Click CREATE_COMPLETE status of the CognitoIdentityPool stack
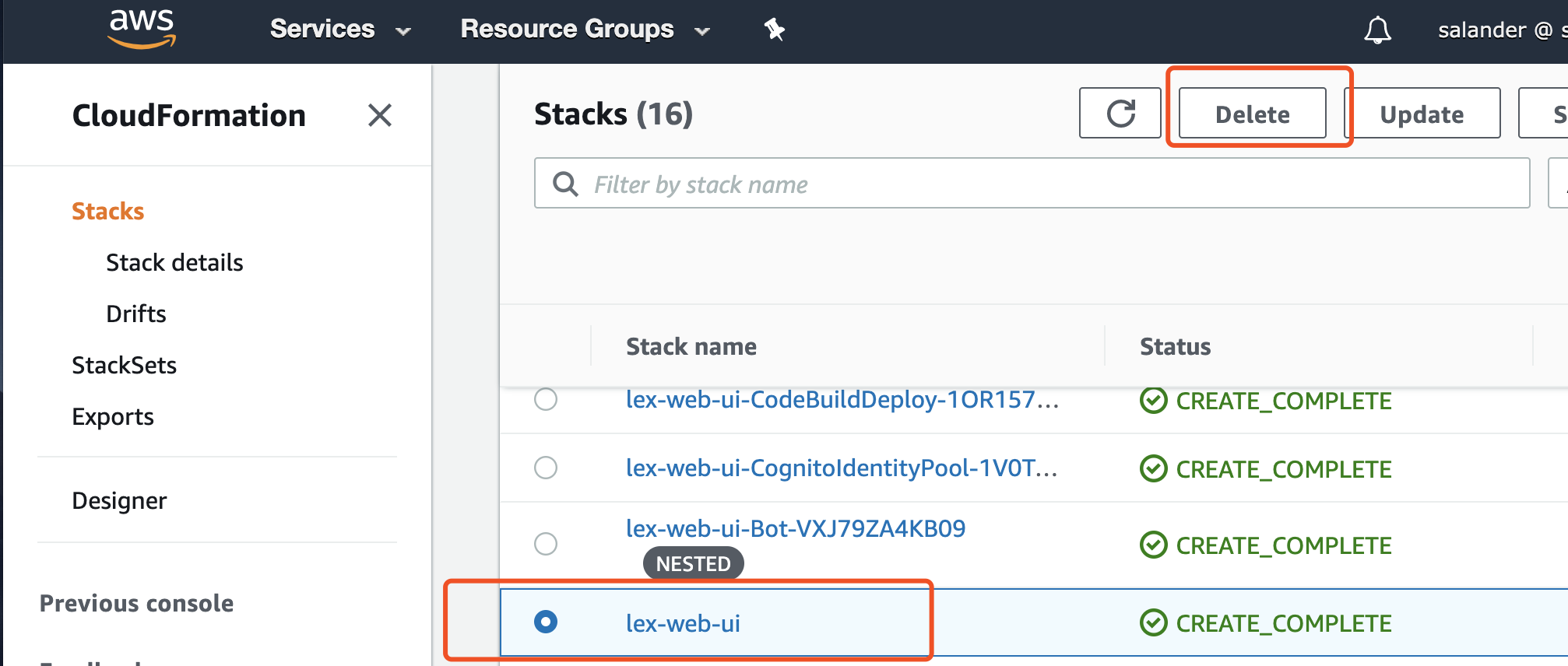This screenshot has height=666, width=1568. [1266, 469]
